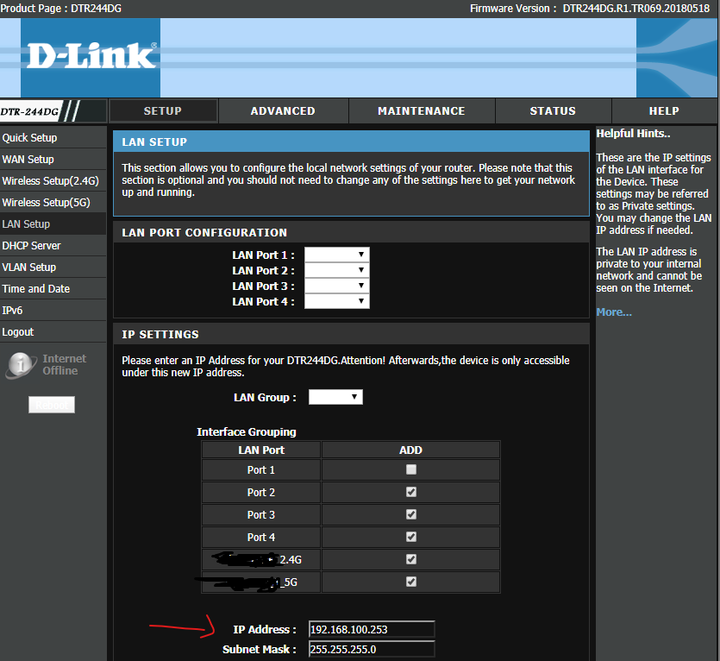Screen dimensions: 720x661
Task: Click the D-Link logo
Action: [x=91, y=56]
